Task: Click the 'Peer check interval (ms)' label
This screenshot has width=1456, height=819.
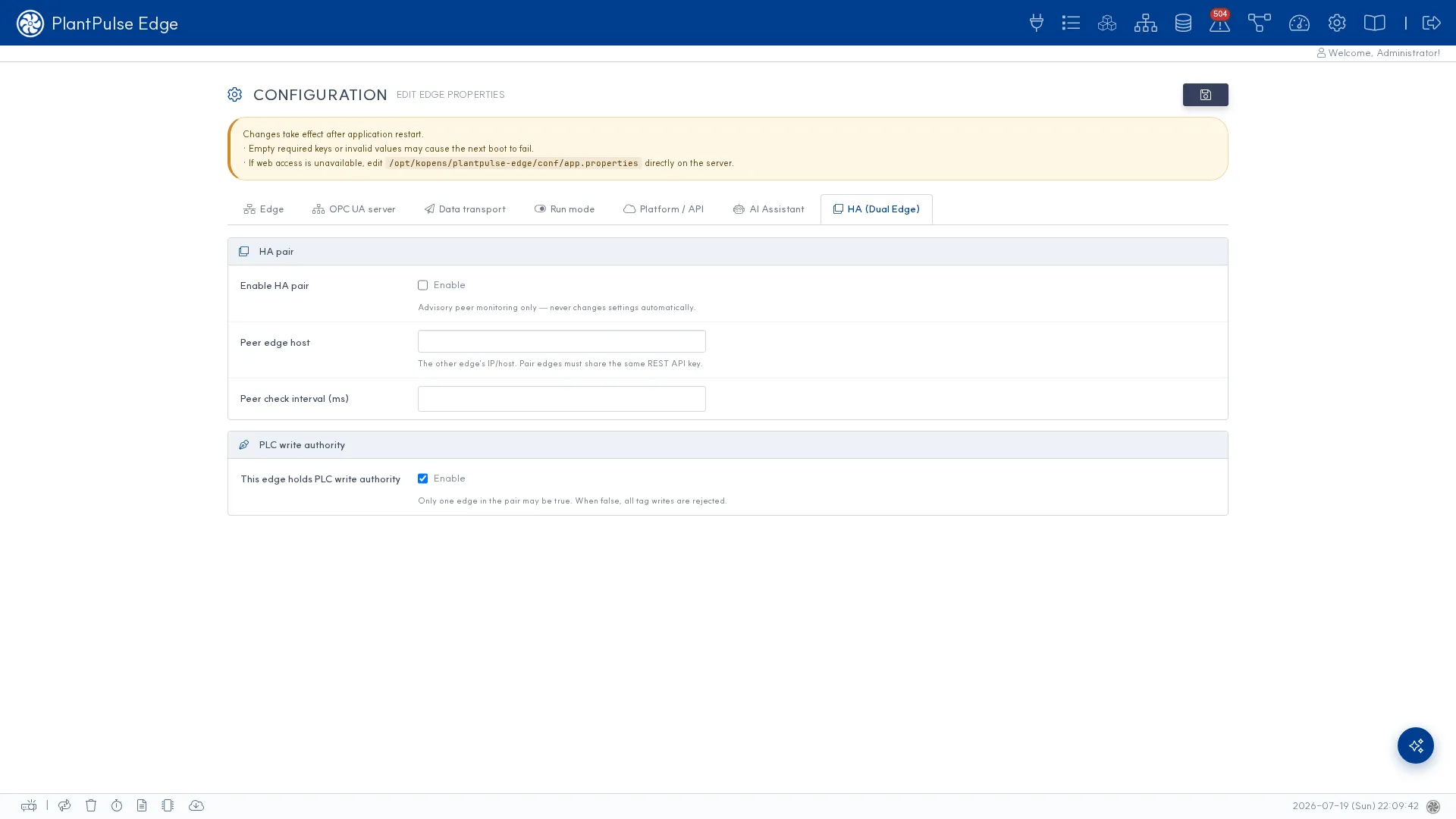Action: (x=294, y=399)
